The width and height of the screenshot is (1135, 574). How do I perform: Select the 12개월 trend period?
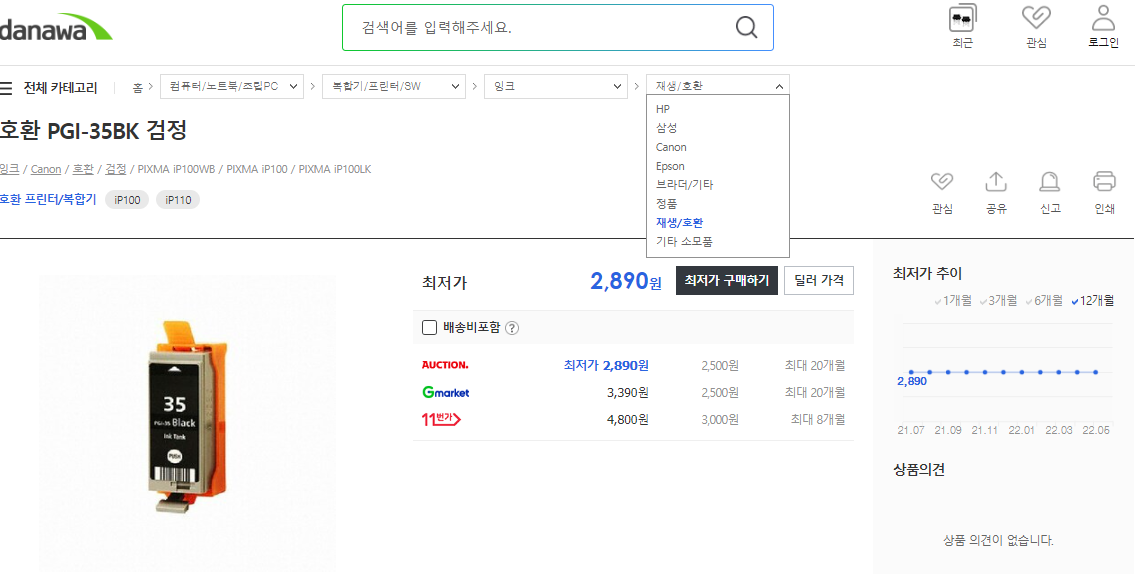click(x=1092, y=300)
